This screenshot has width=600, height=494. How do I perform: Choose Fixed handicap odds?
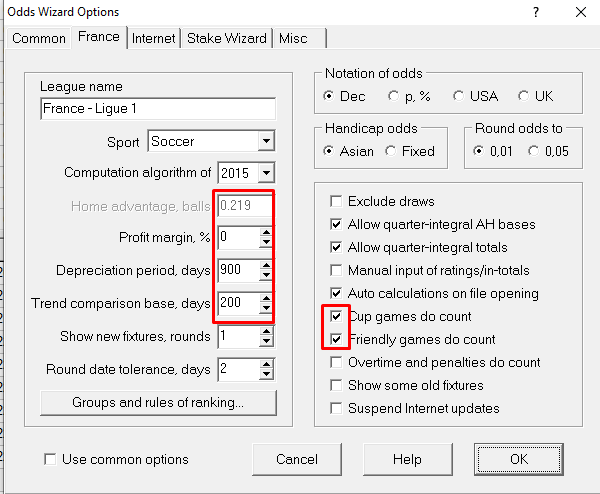389,151
